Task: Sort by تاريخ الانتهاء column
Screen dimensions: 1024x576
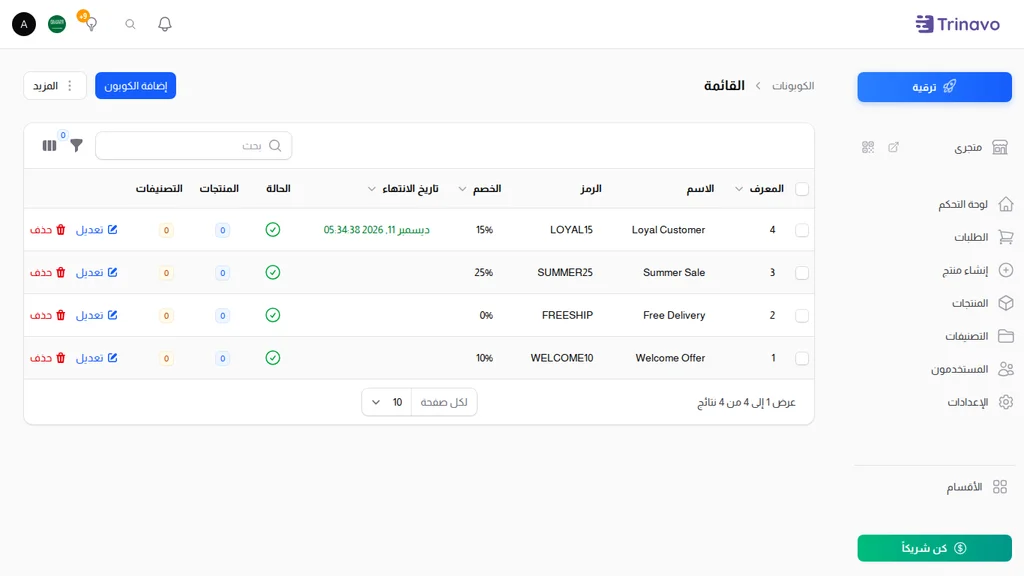Action: 403,189
